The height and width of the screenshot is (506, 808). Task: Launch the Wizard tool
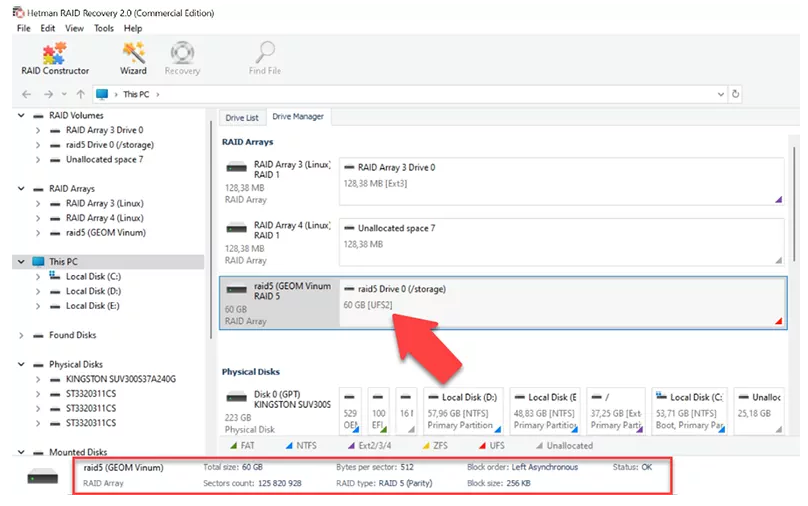click(133, 59)
